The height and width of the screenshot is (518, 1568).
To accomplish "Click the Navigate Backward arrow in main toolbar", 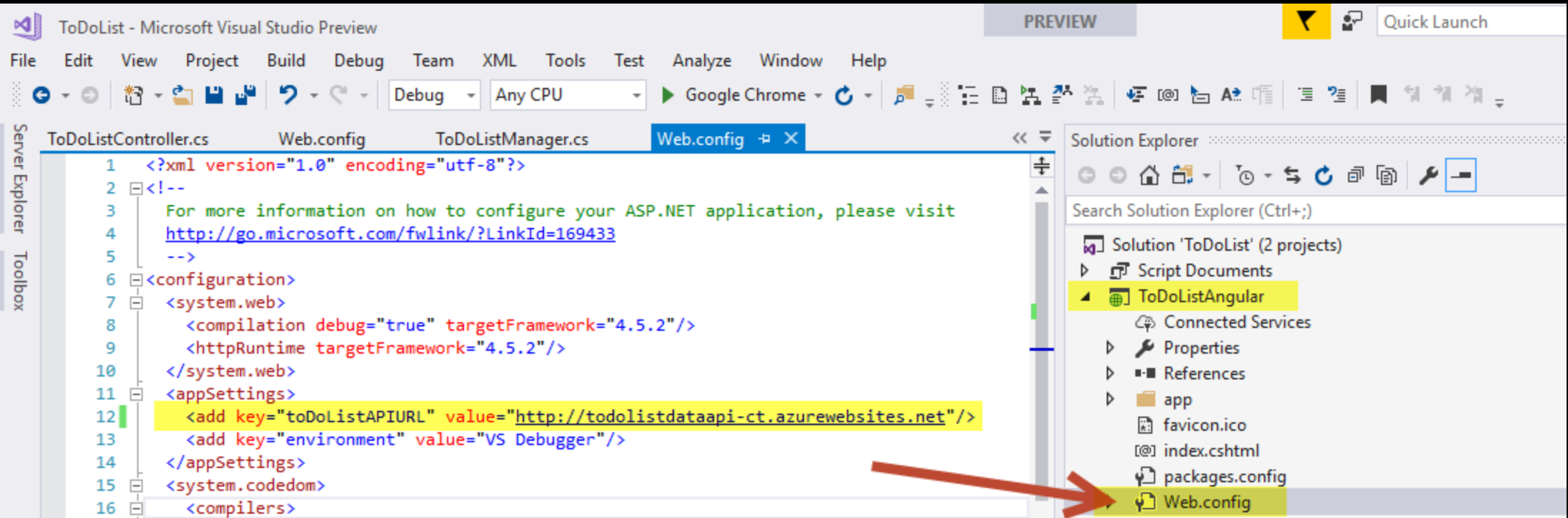I will point(41,95).
